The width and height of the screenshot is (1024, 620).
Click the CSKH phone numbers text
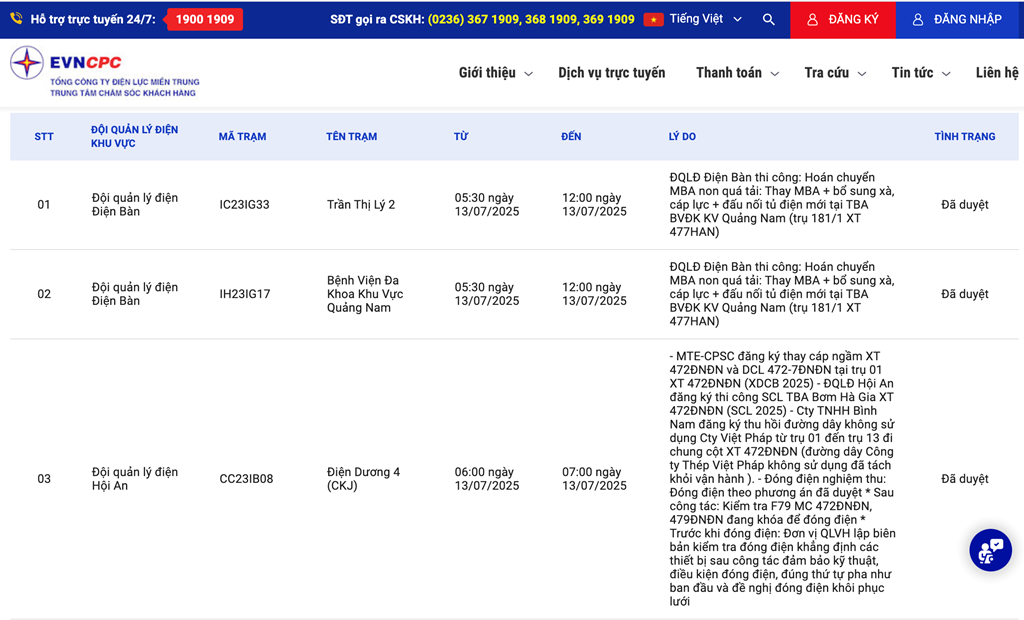[531, 20]
